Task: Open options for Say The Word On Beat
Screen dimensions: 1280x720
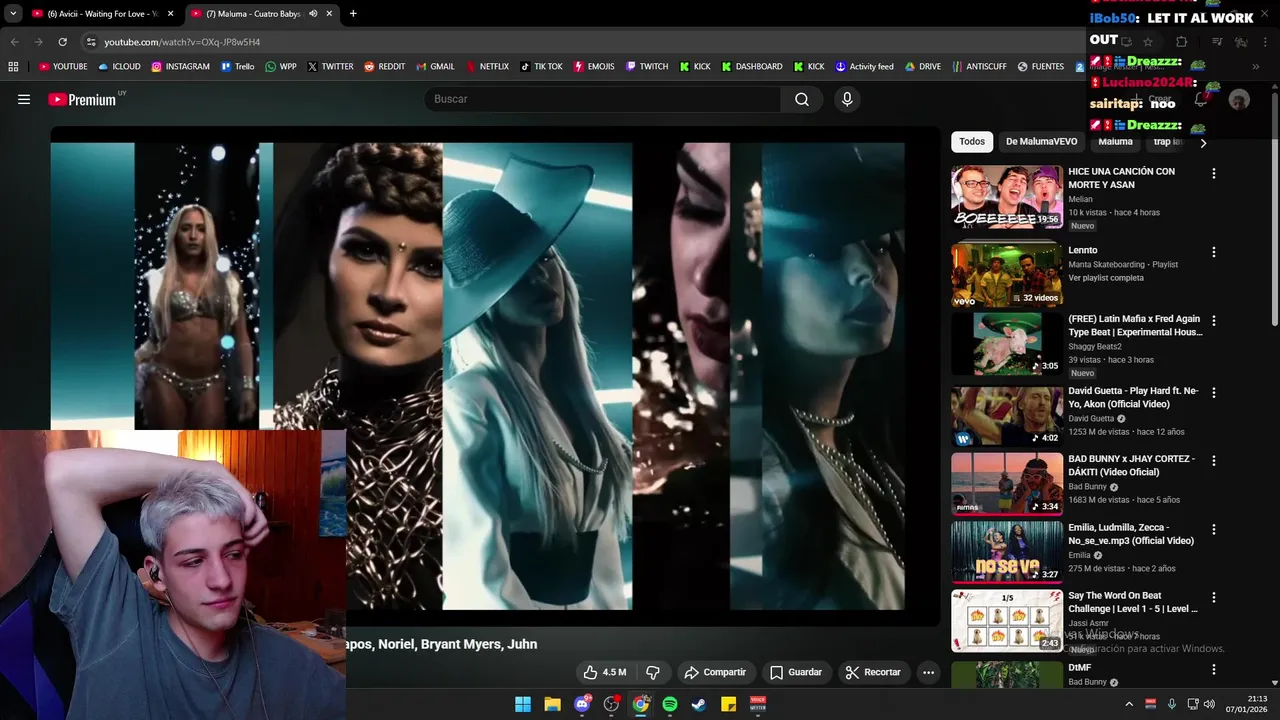Action: click(1213, 597)
